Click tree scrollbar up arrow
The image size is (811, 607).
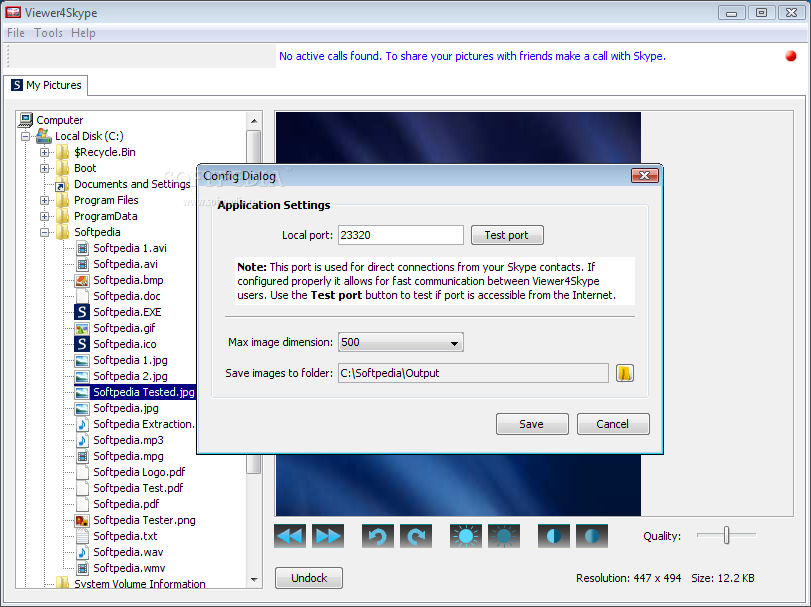254,121
